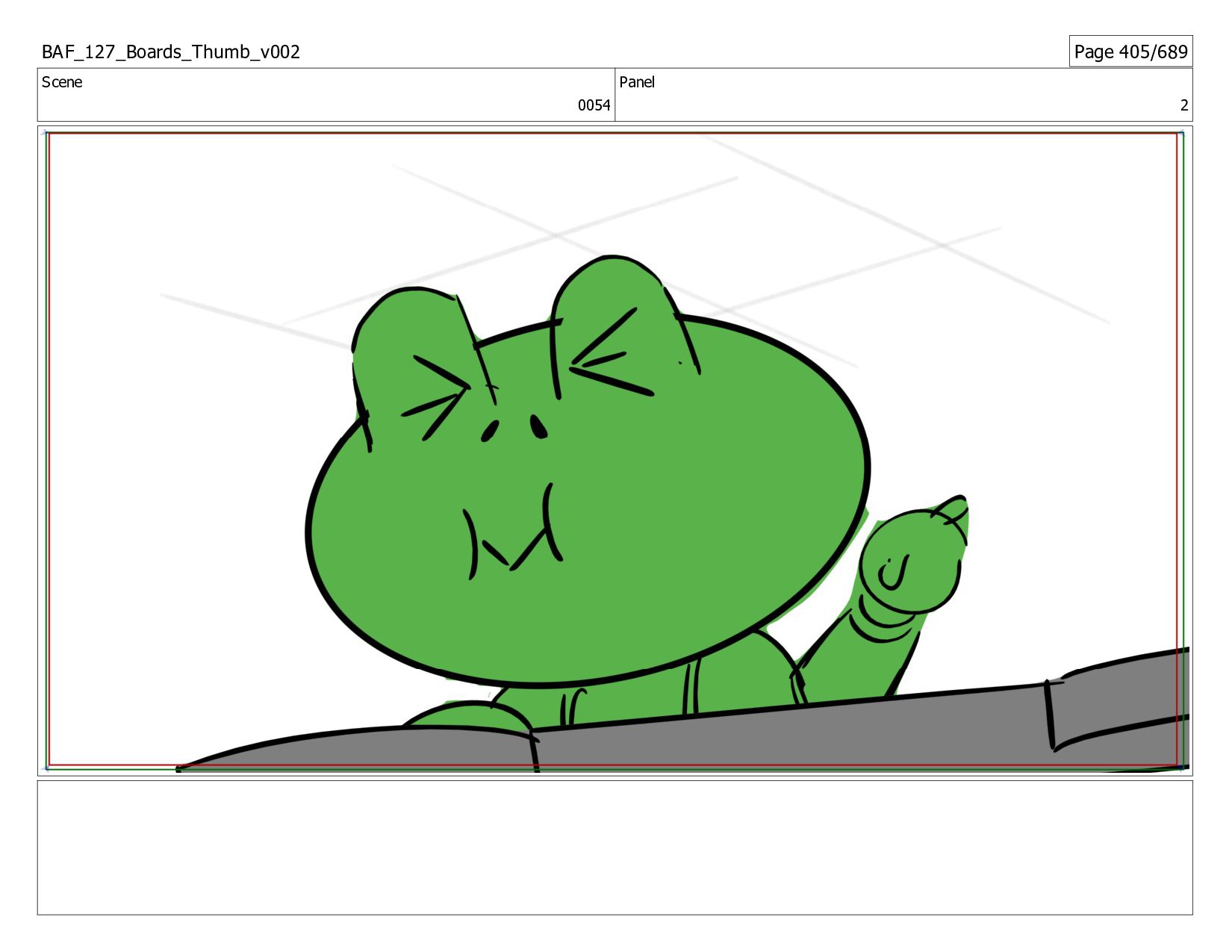This screenshot has height=952, width=1232.
Task: Click the Panel label
Action: click(637, 82)
